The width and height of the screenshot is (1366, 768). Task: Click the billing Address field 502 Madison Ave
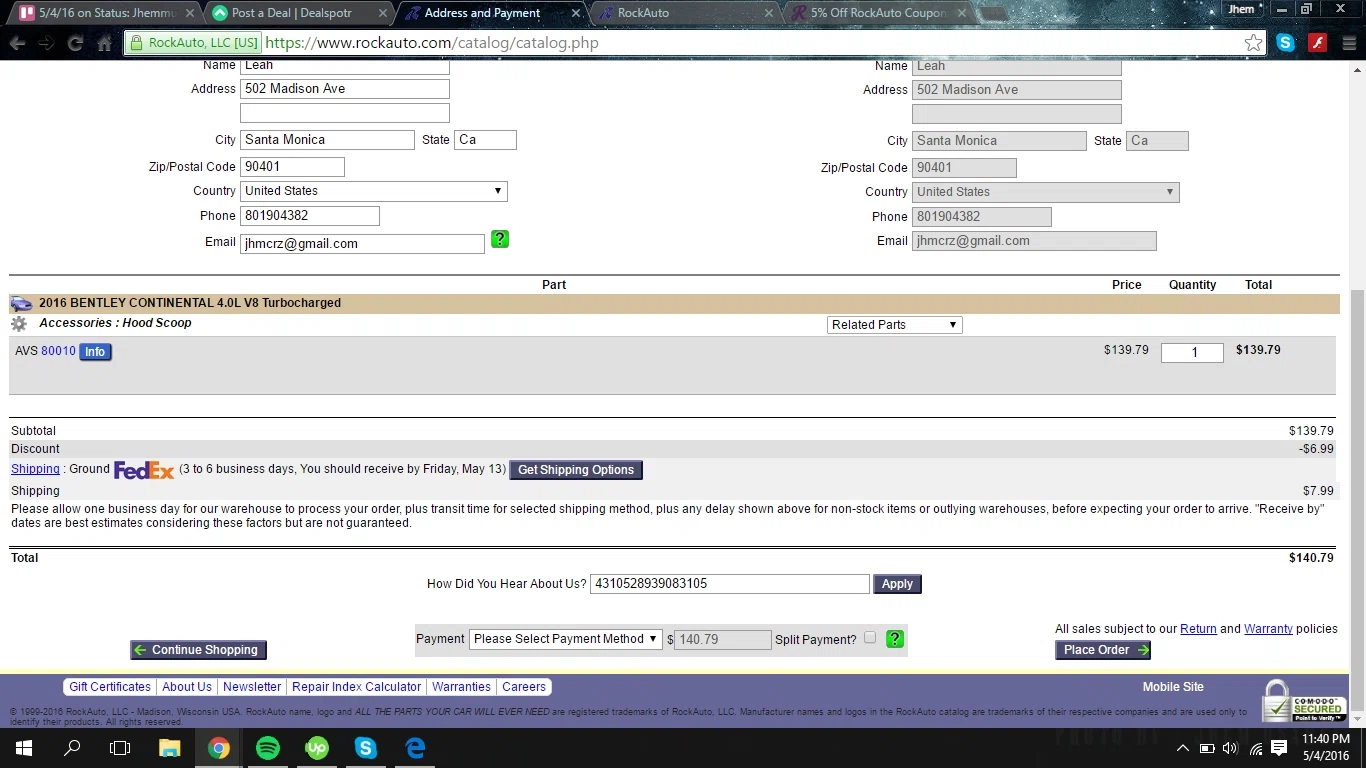345,88
